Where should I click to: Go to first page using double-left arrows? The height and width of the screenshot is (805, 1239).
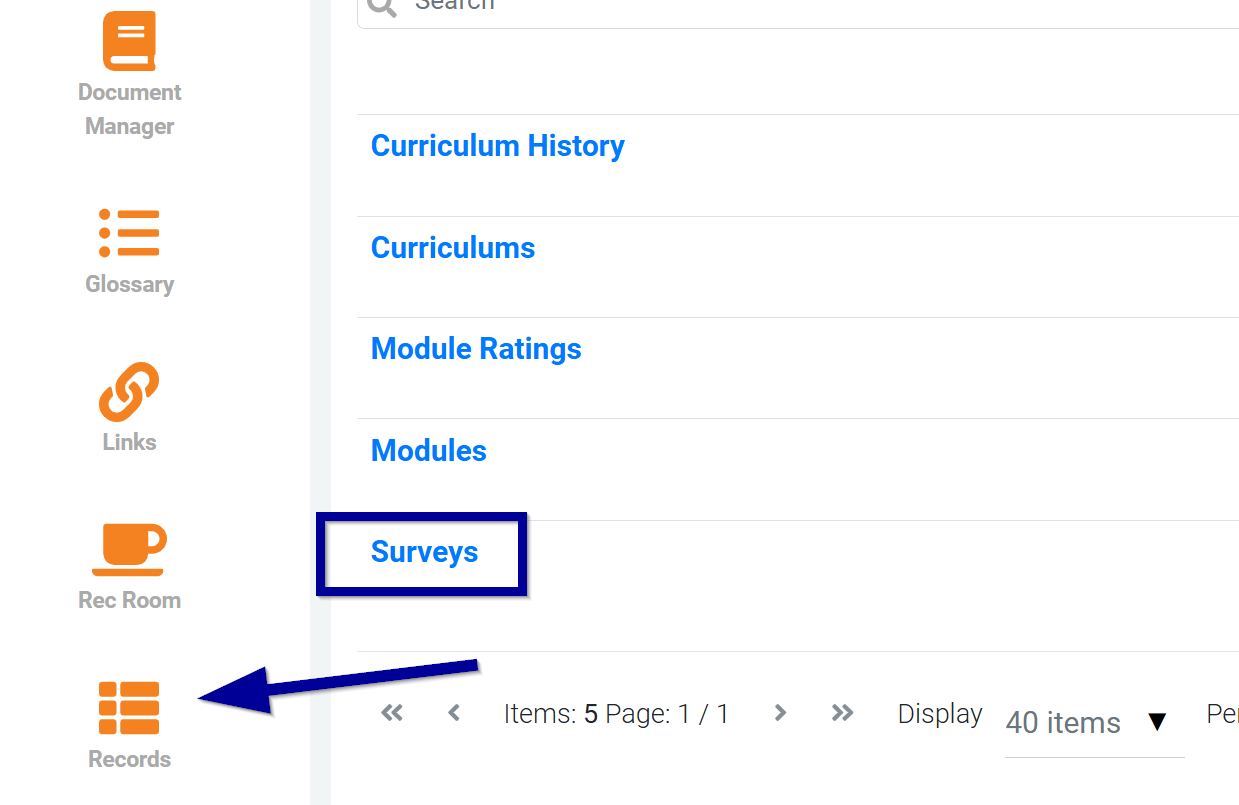pos(392,713)
